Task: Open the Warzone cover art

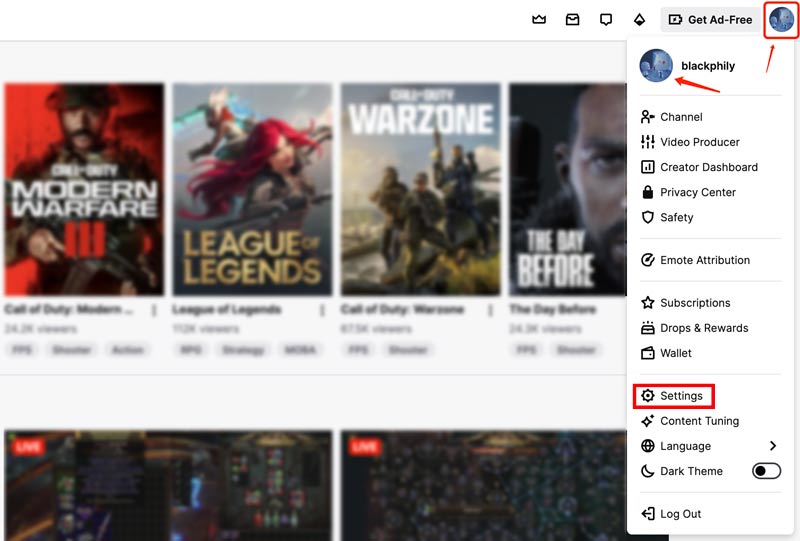Action: pos(420,189)
